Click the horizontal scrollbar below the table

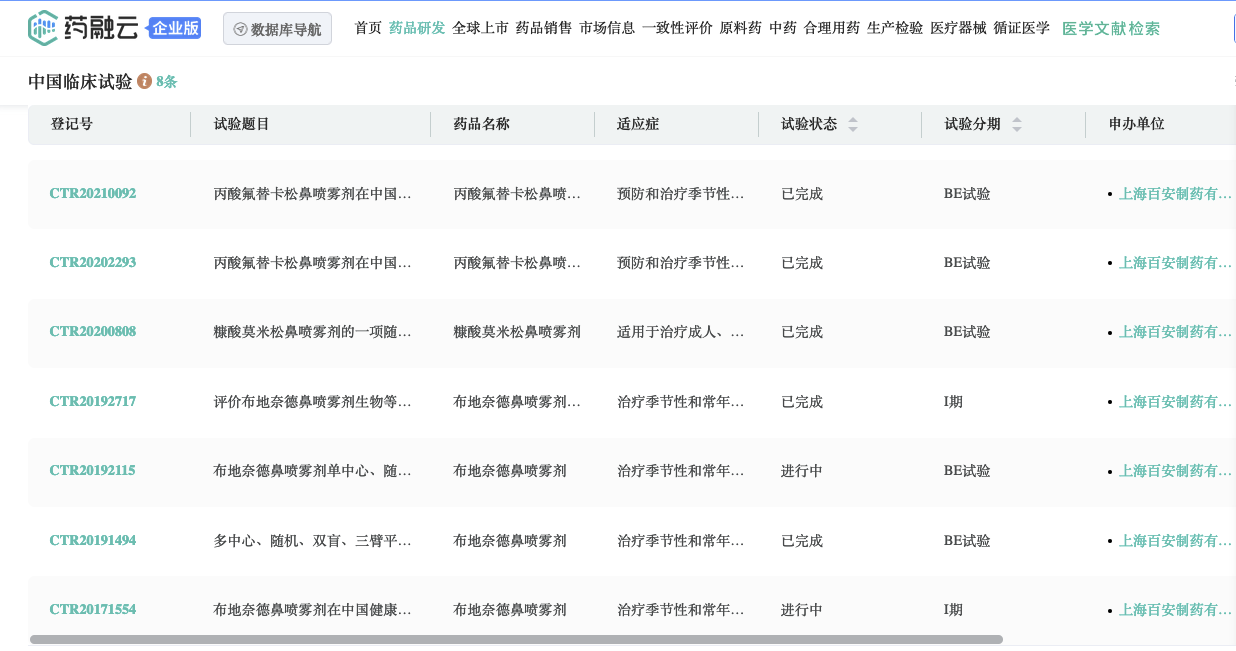pos(516,639)
